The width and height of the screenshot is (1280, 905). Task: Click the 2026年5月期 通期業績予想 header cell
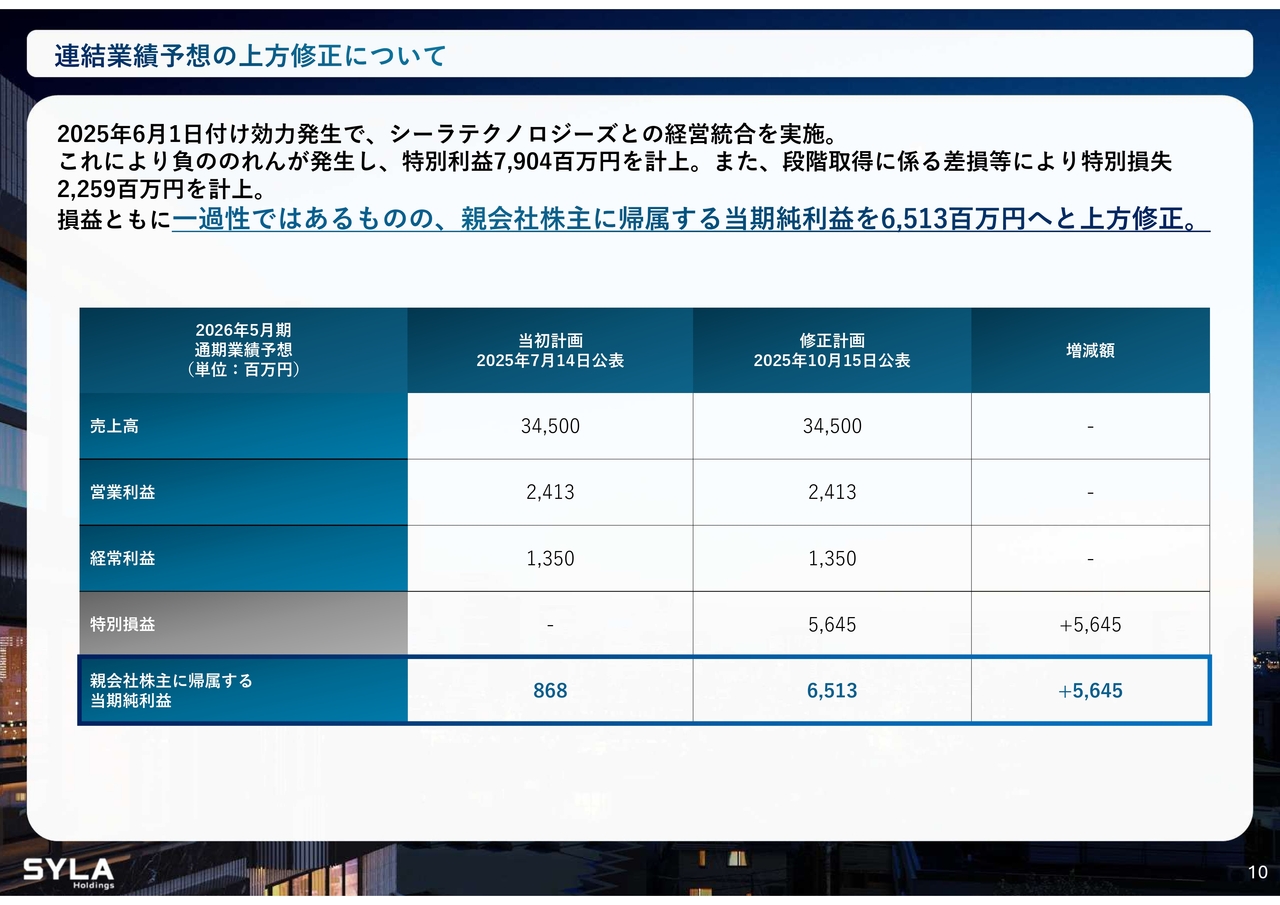pyautogui.click(x=243, y=350)
